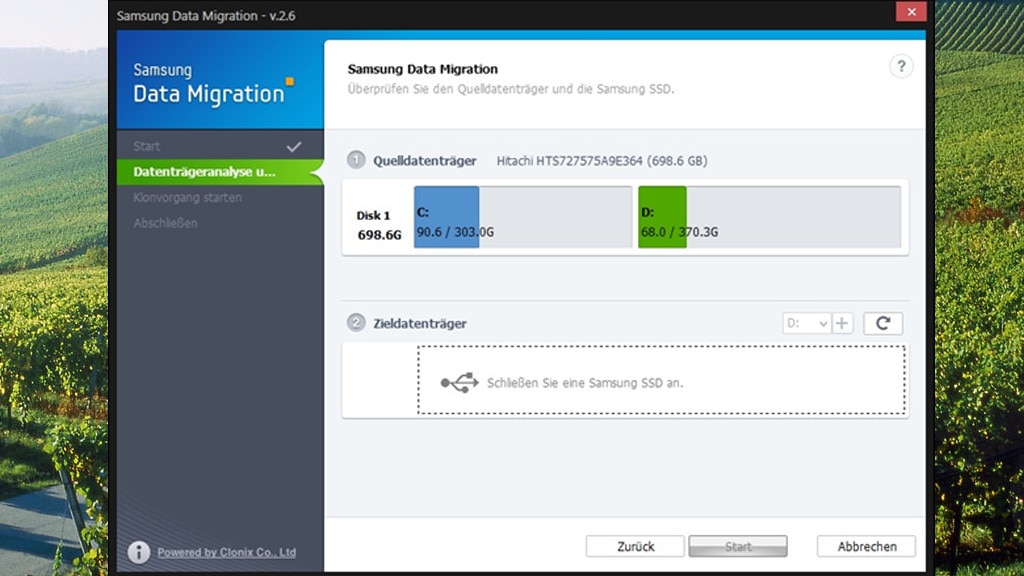The image size is (1024, 576).
Task: Click the USB connection icon
Action: click(459, 383)
